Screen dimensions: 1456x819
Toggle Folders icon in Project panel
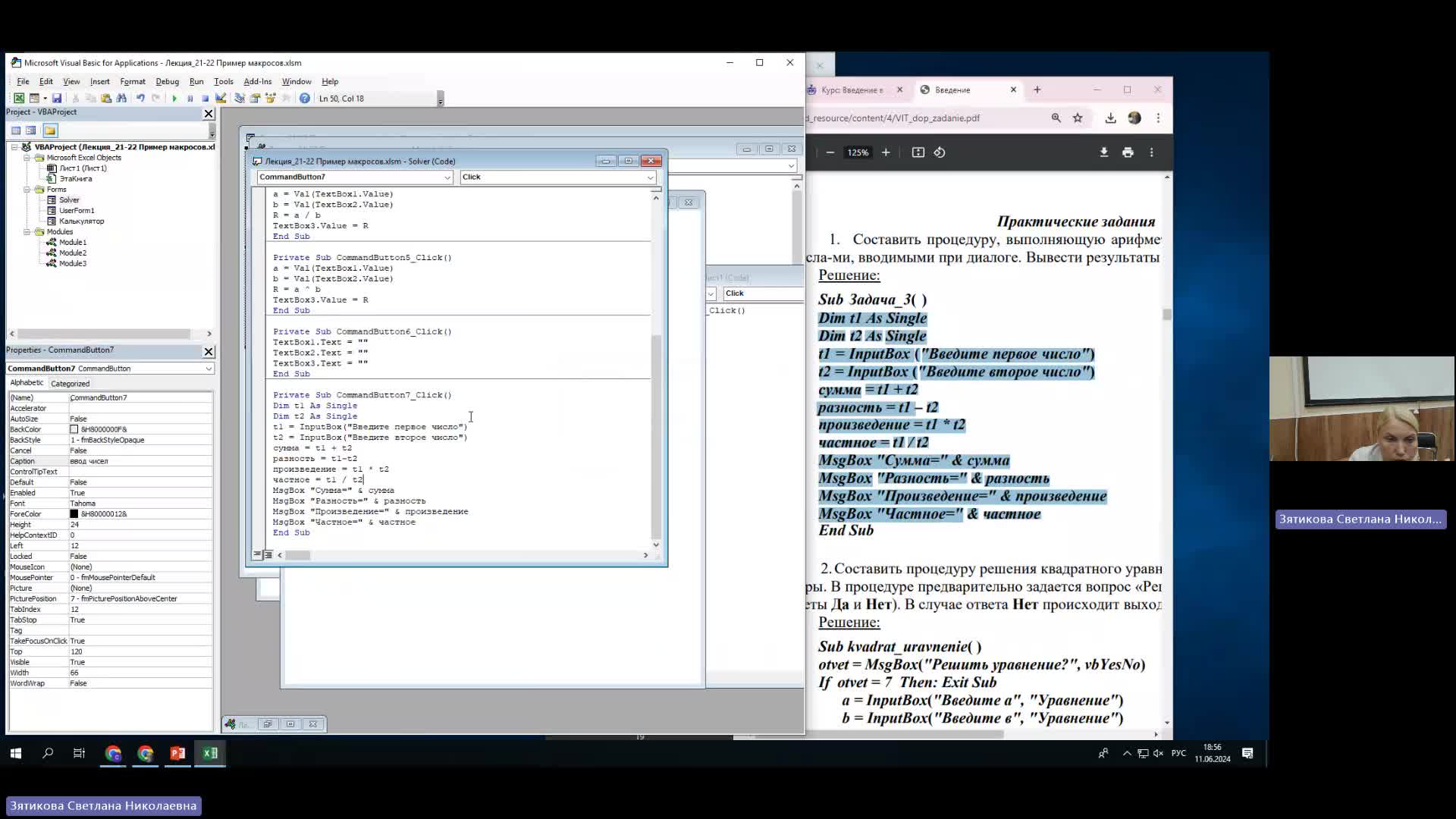tap(50, 130)
